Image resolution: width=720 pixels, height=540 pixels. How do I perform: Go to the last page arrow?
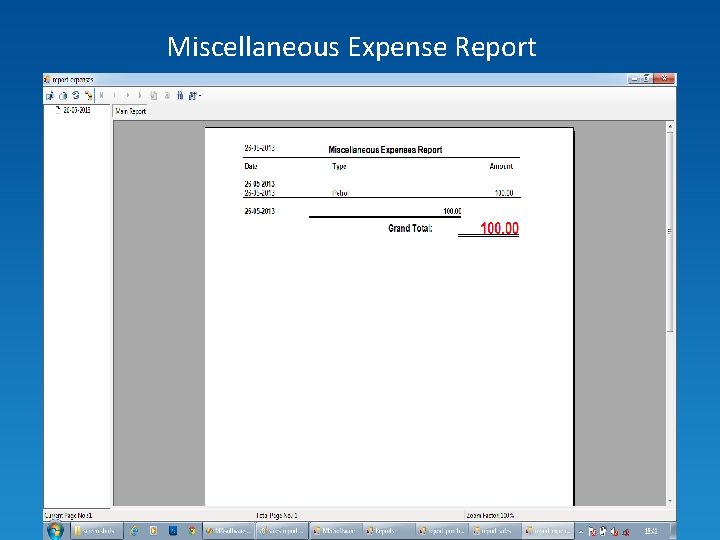point(140,96)
